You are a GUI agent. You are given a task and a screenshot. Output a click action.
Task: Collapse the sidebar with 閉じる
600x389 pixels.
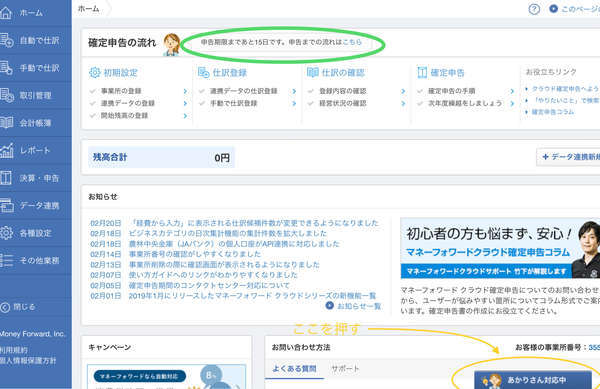click(x=18, y=307)
